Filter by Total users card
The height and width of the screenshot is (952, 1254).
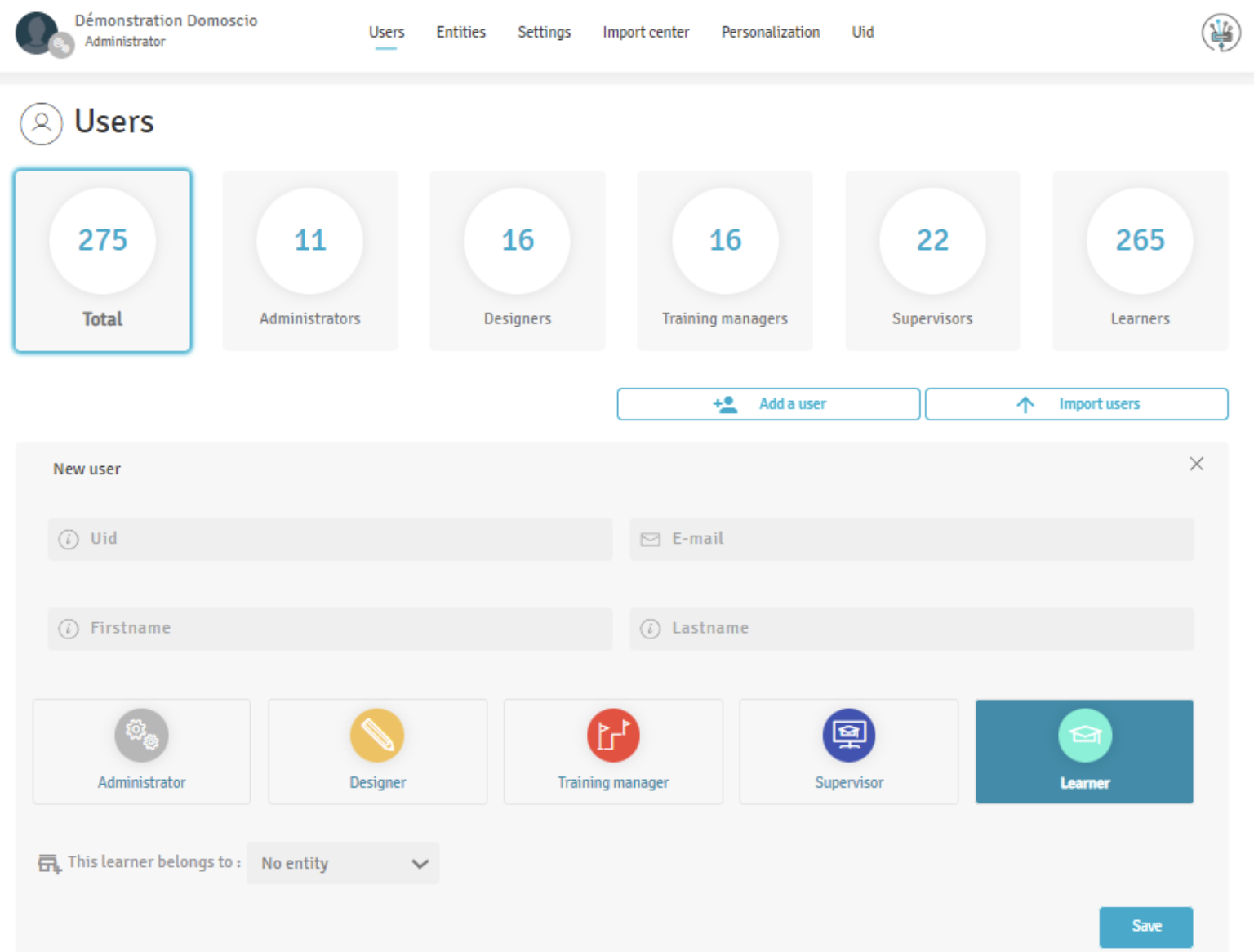[x=103, y=261]
